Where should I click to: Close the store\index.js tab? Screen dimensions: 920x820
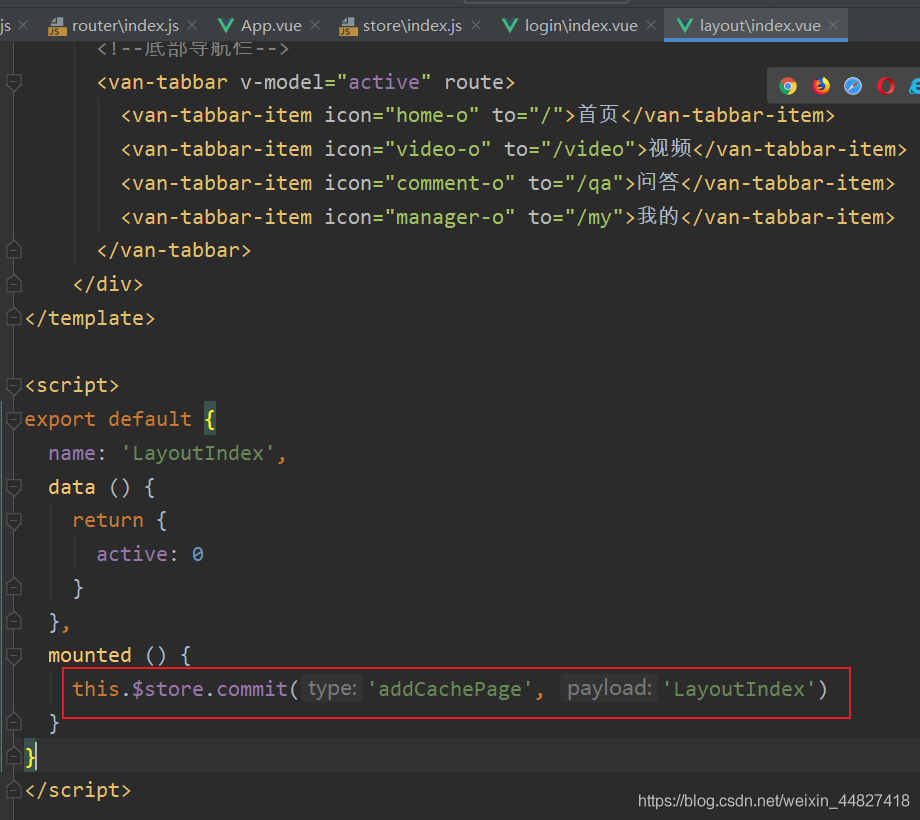click(x=476, y=25)
